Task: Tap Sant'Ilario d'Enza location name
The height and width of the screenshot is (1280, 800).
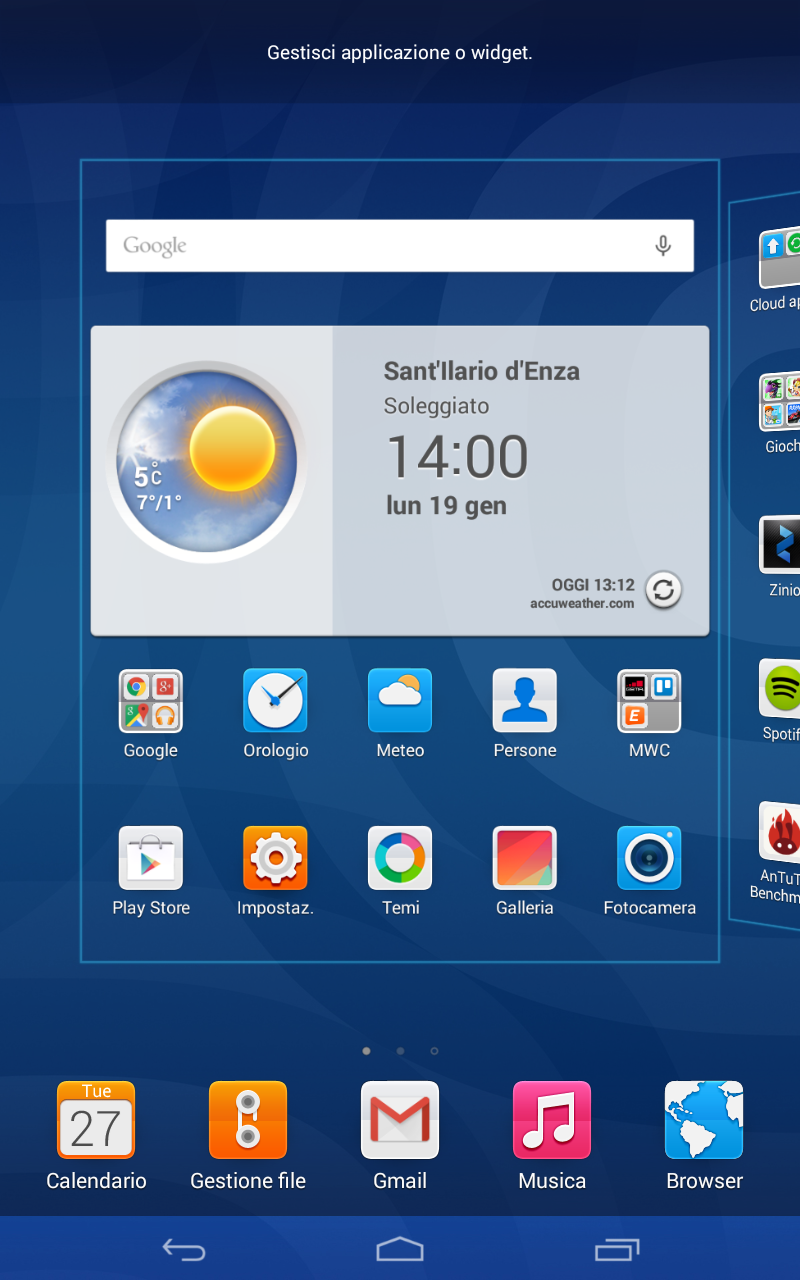Action: click(x=482, y=371)
